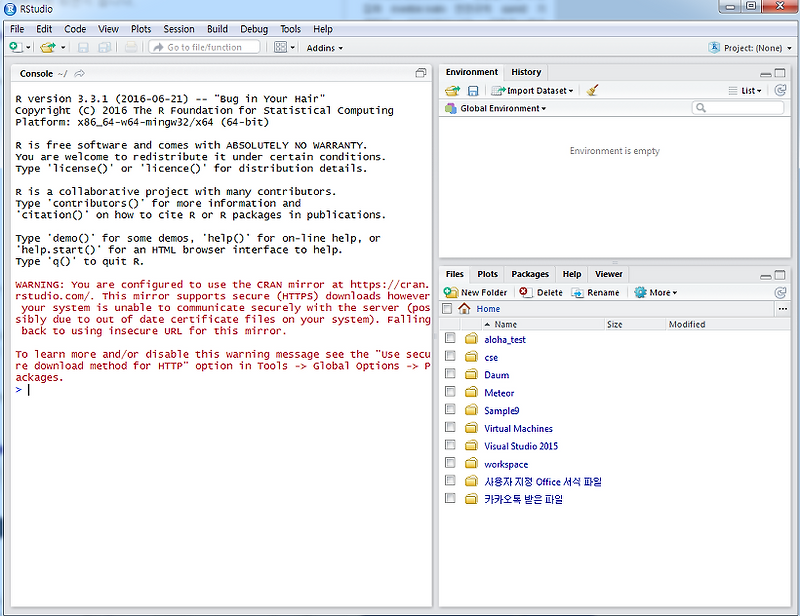Open the Addins dropdown
Screen dimensions: 800x616
click(324, 48)
